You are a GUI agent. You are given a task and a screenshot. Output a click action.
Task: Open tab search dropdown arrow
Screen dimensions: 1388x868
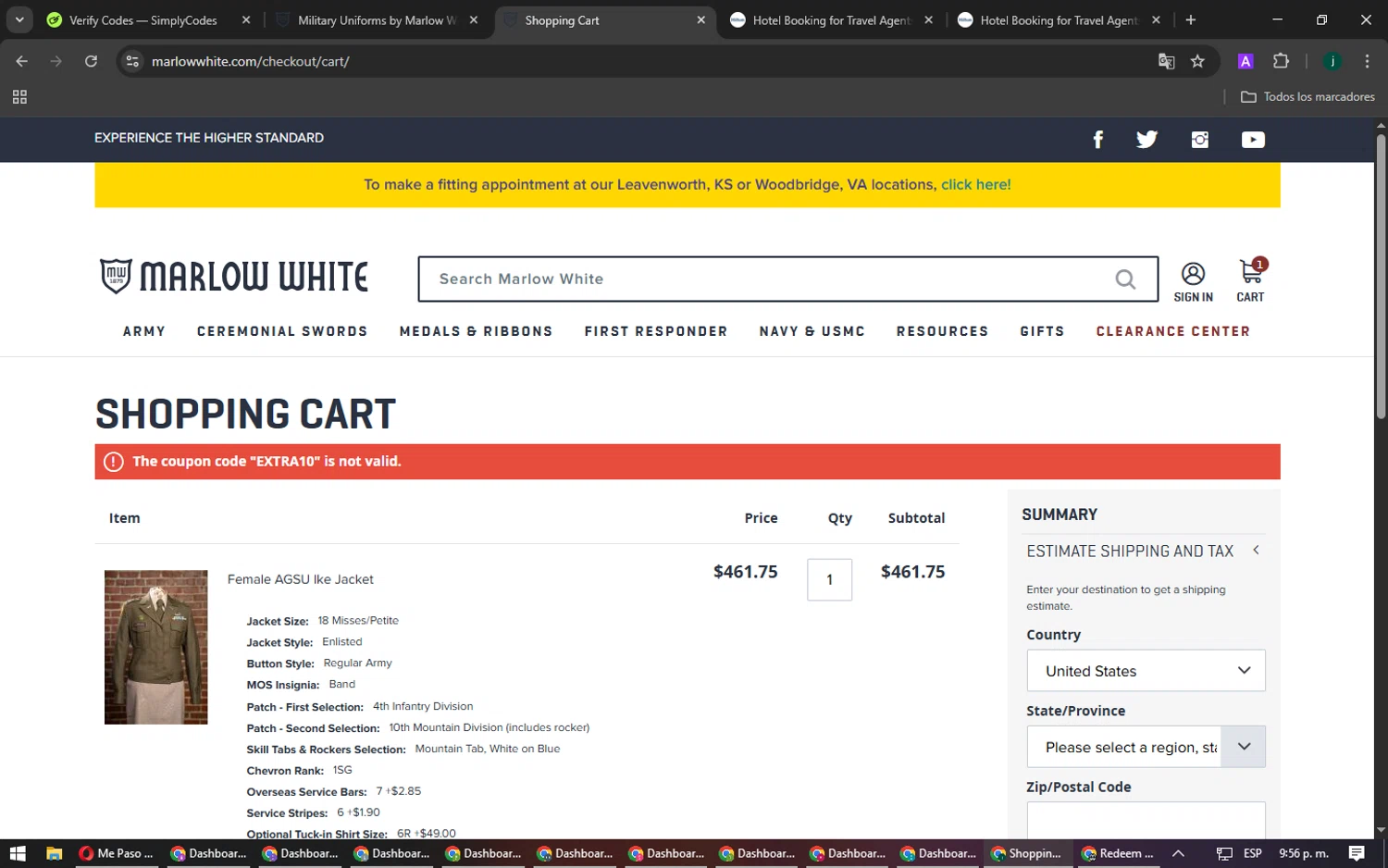(19, 19)
